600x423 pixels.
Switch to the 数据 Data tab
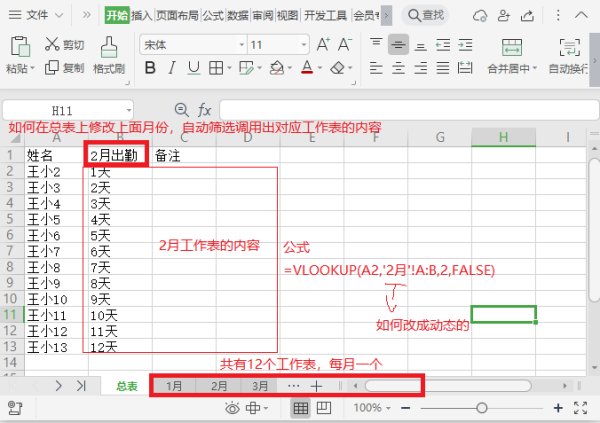pyautogui.click(x=238, y=15)
